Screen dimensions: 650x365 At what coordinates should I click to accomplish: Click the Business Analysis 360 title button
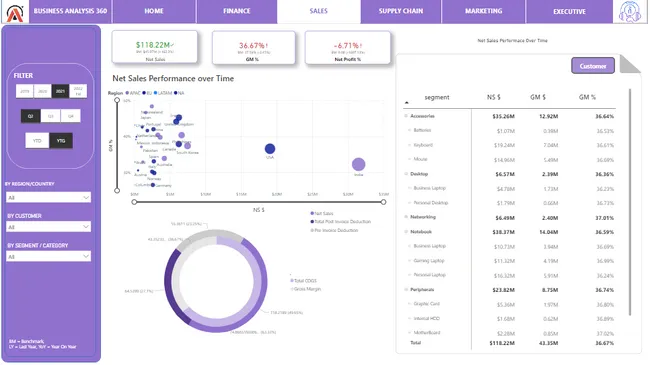point(70,11)
